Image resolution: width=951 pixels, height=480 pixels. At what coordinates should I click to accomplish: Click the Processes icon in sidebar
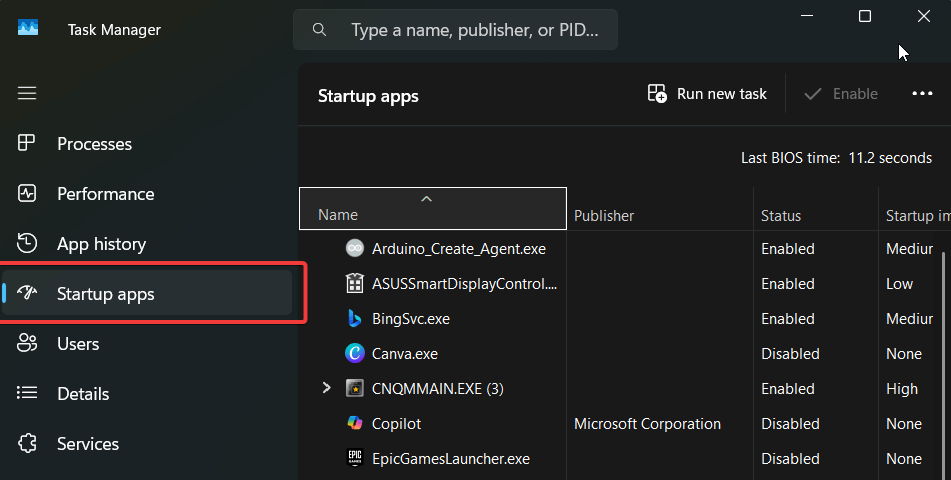[27, 143]
